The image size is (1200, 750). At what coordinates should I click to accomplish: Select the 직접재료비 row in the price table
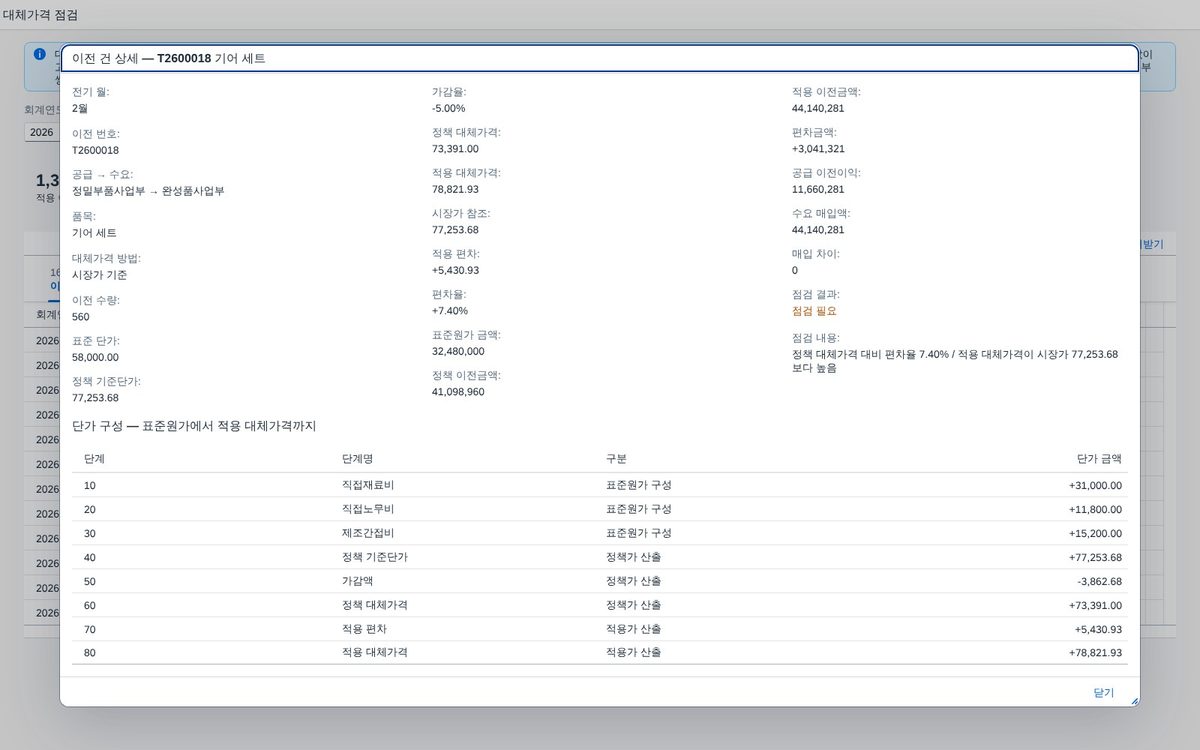click(602, 485)
